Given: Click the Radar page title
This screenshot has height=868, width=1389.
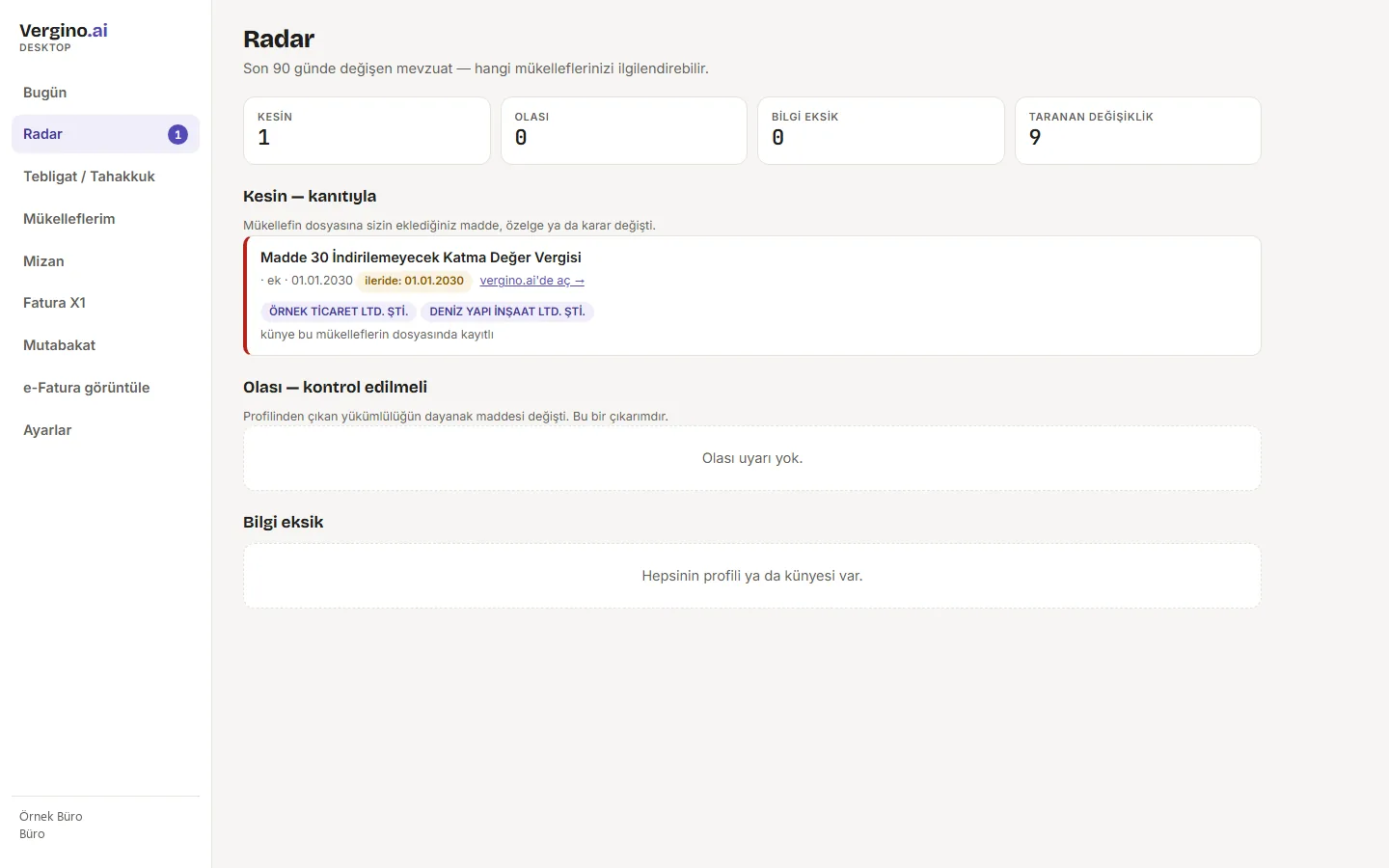Looking at the screenshot, I should pyautogui.click(x=279, y=39).
